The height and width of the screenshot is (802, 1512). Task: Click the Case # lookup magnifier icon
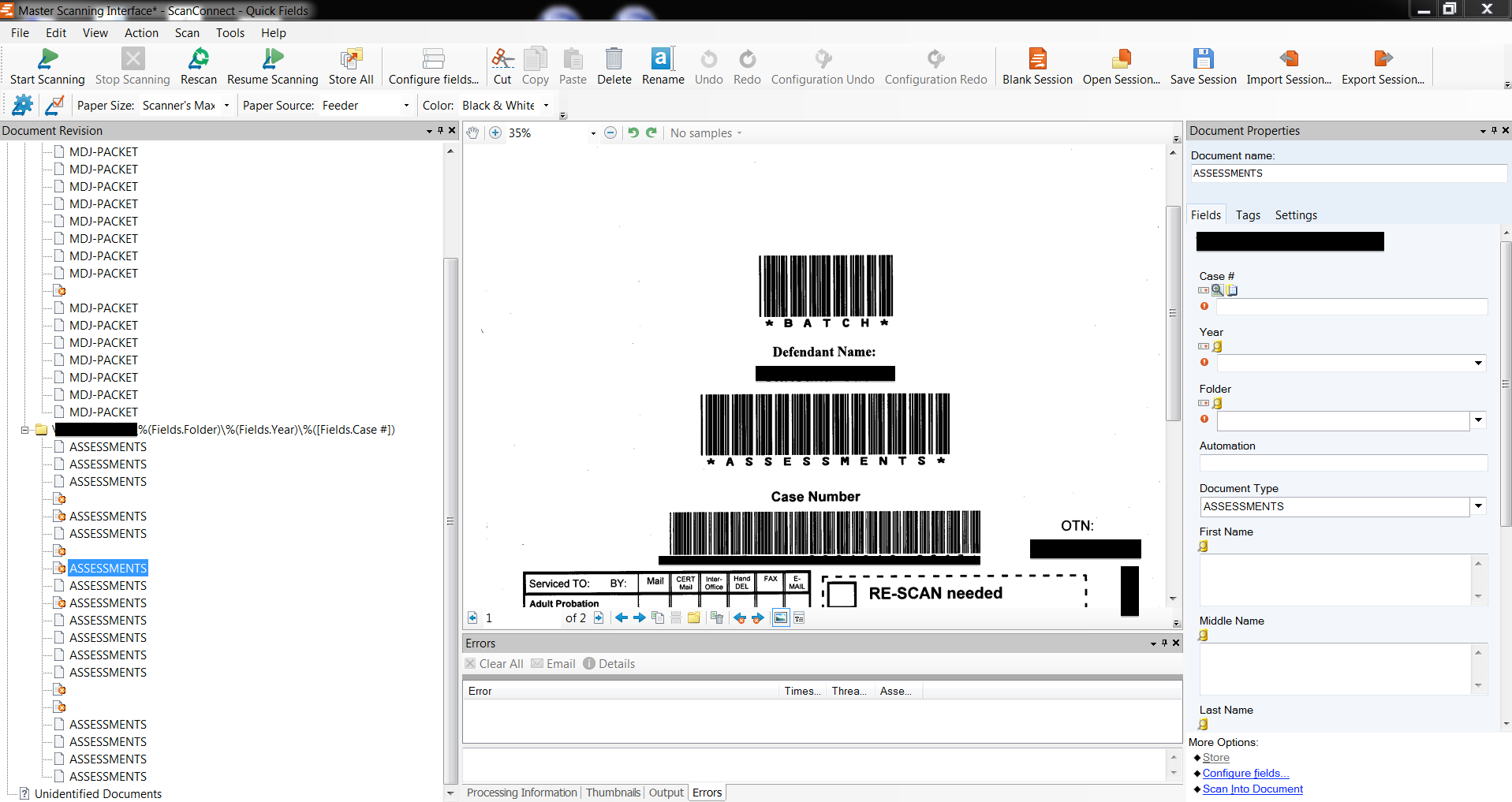pos(1218,290)
